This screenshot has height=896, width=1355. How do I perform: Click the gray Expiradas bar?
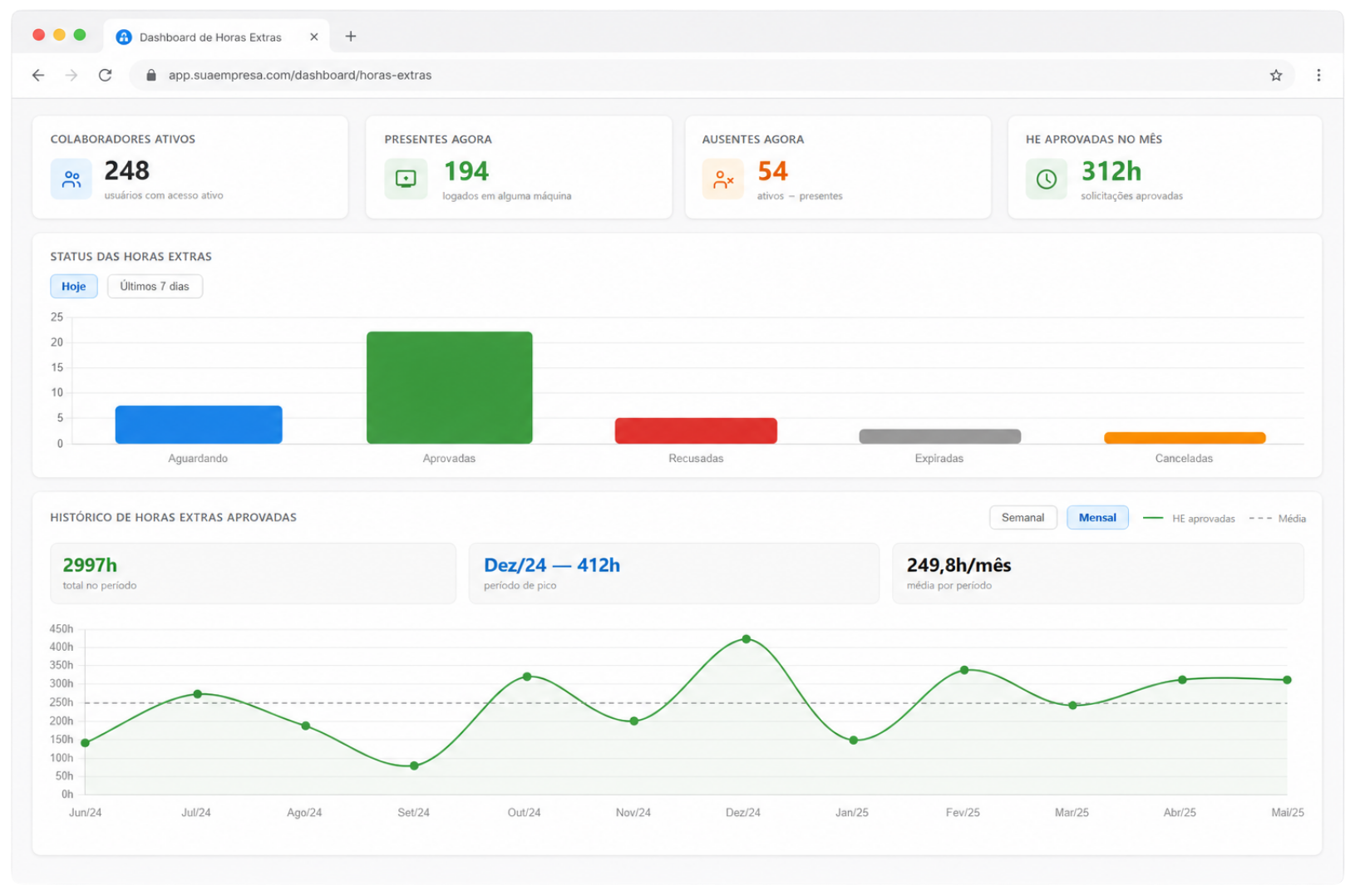click(x=939, y=436)
